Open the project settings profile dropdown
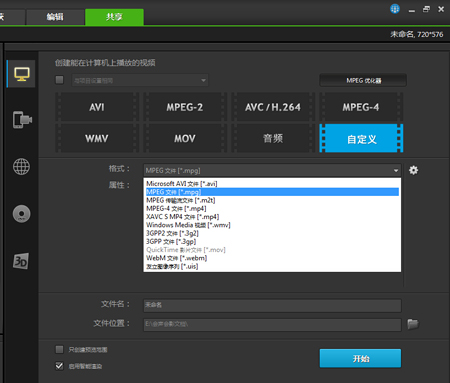The width and height of the screenshot is (450, 383). (x=140, y=80)
